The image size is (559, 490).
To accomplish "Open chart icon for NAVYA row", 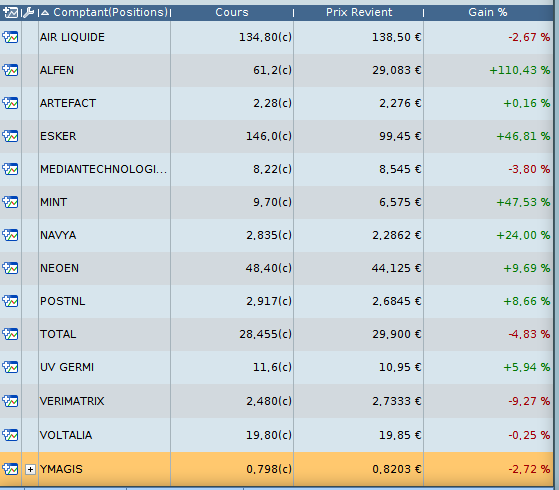I will [10, 235].
